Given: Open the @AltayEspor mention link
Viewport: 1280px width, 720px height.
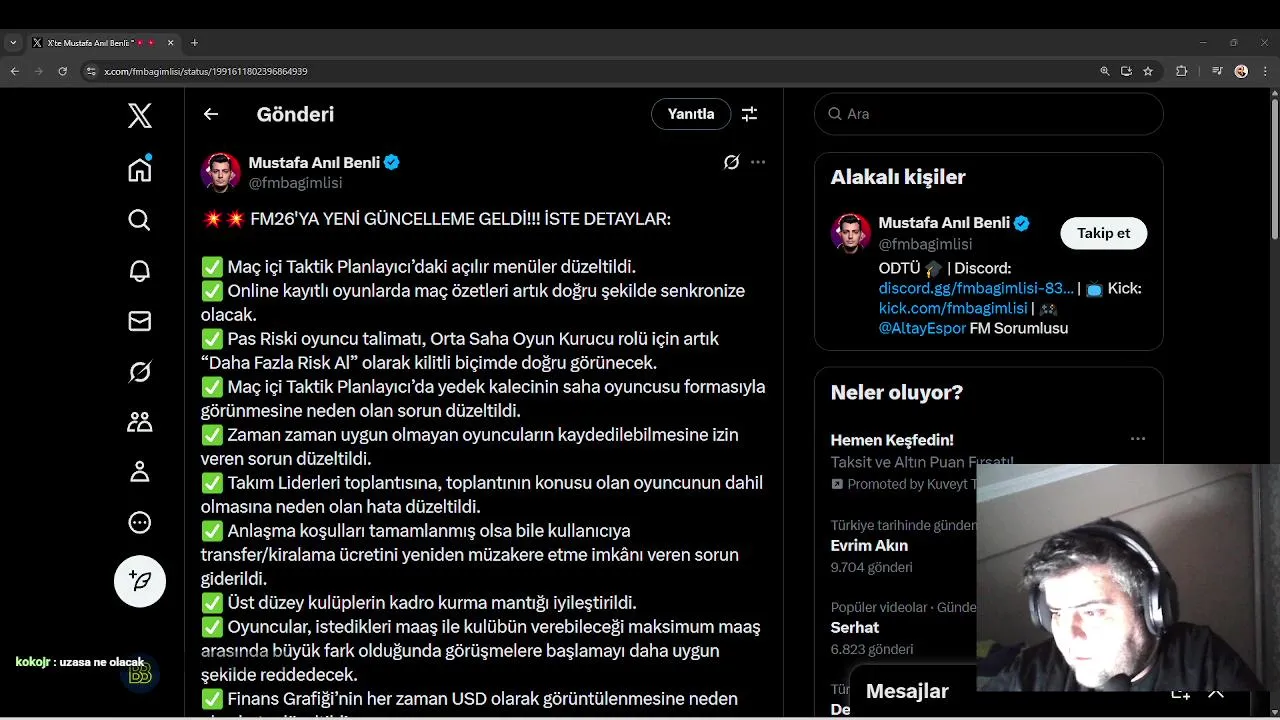Looking at the screenshot, I should pyautogui.click(x=922, y=328).
